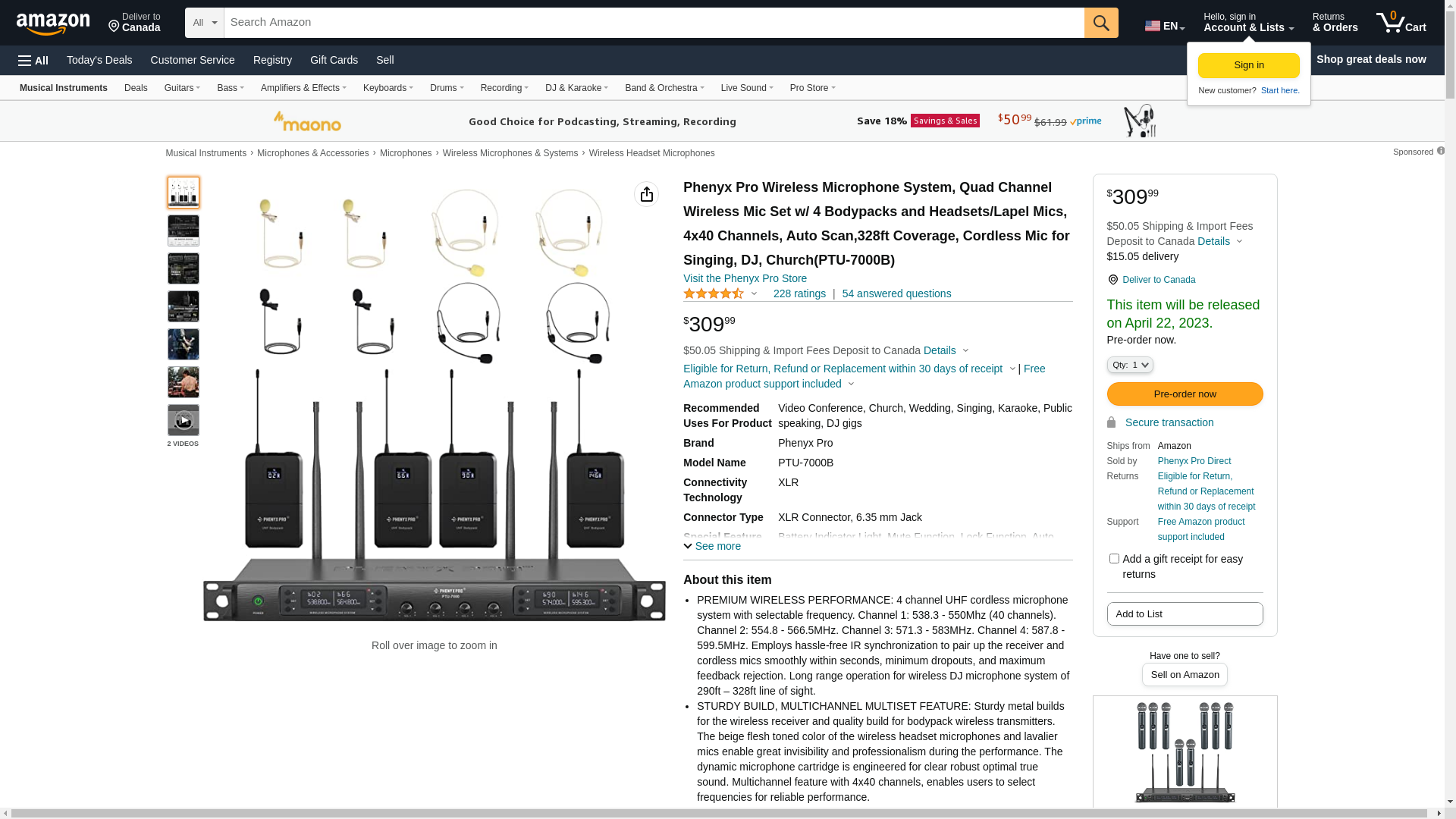1456x819 pixels.
Task: Open the All search category dropdown
Action: 204,23
